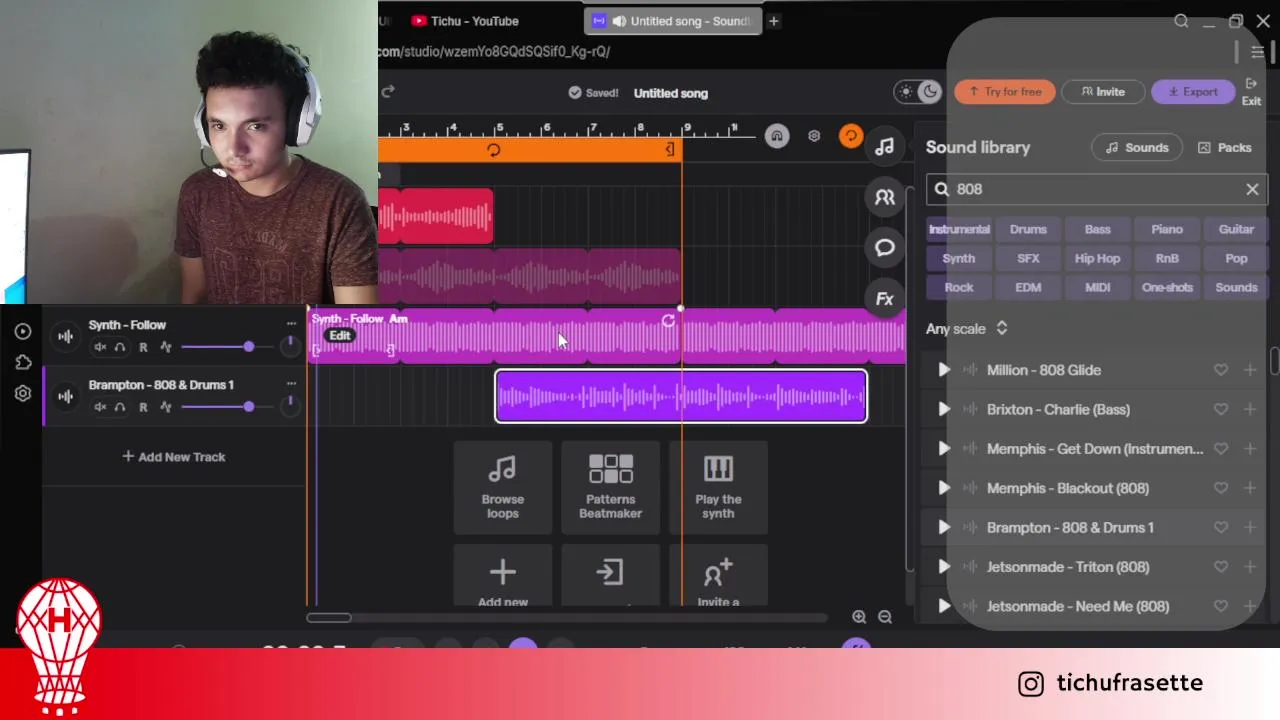The height and width of the screenshot is (720, 1280).
Task: Toggle the orange loop cycle button
Action: (x=850, y=136)
